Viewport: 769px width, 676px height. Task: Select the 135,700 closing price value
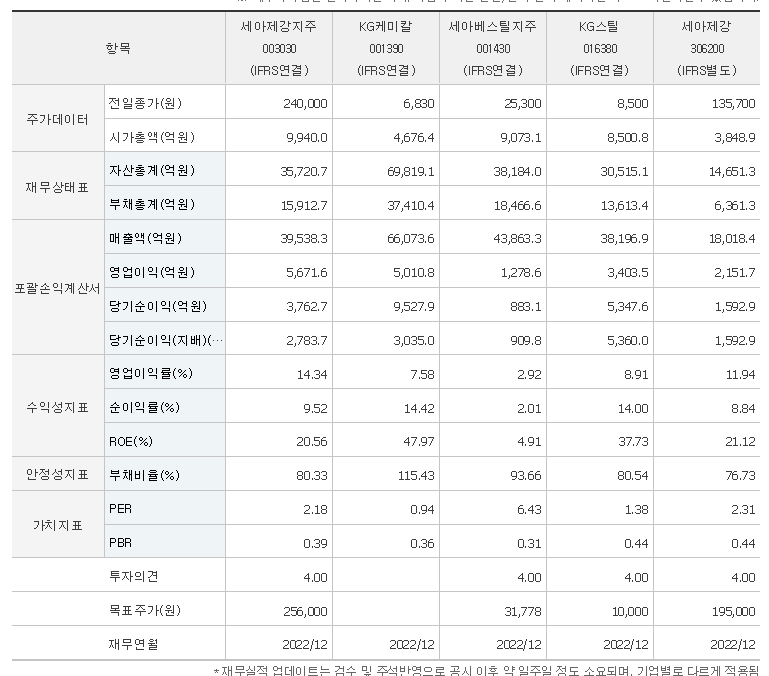(734, 104)
